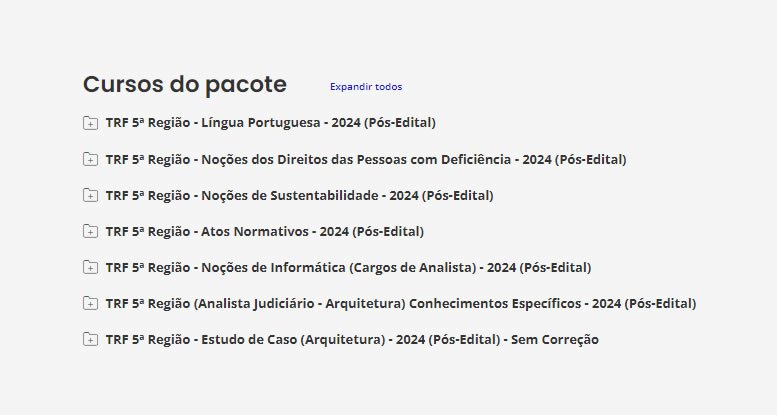Select the Arquitetura Conhecimentos Específicos course title
The image size is (777, 415).
[x=400, y=303]
